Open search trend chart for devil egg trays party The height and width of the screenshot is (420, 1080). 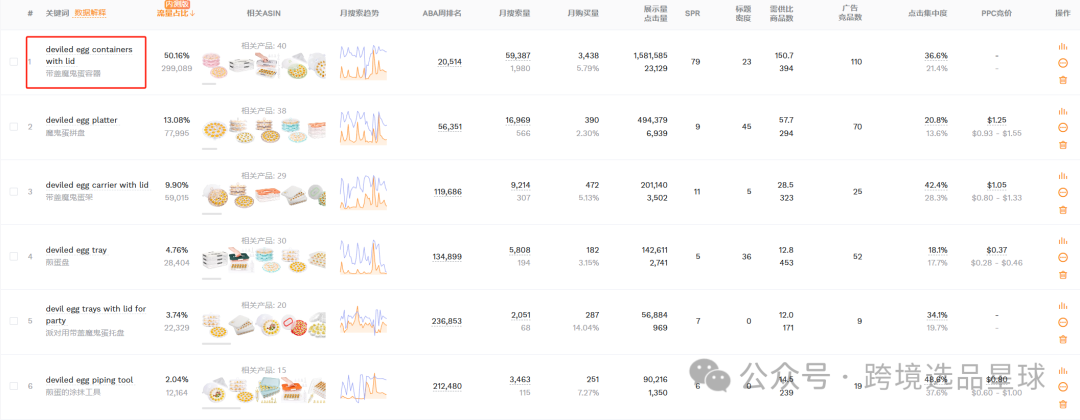coord(363,321)
